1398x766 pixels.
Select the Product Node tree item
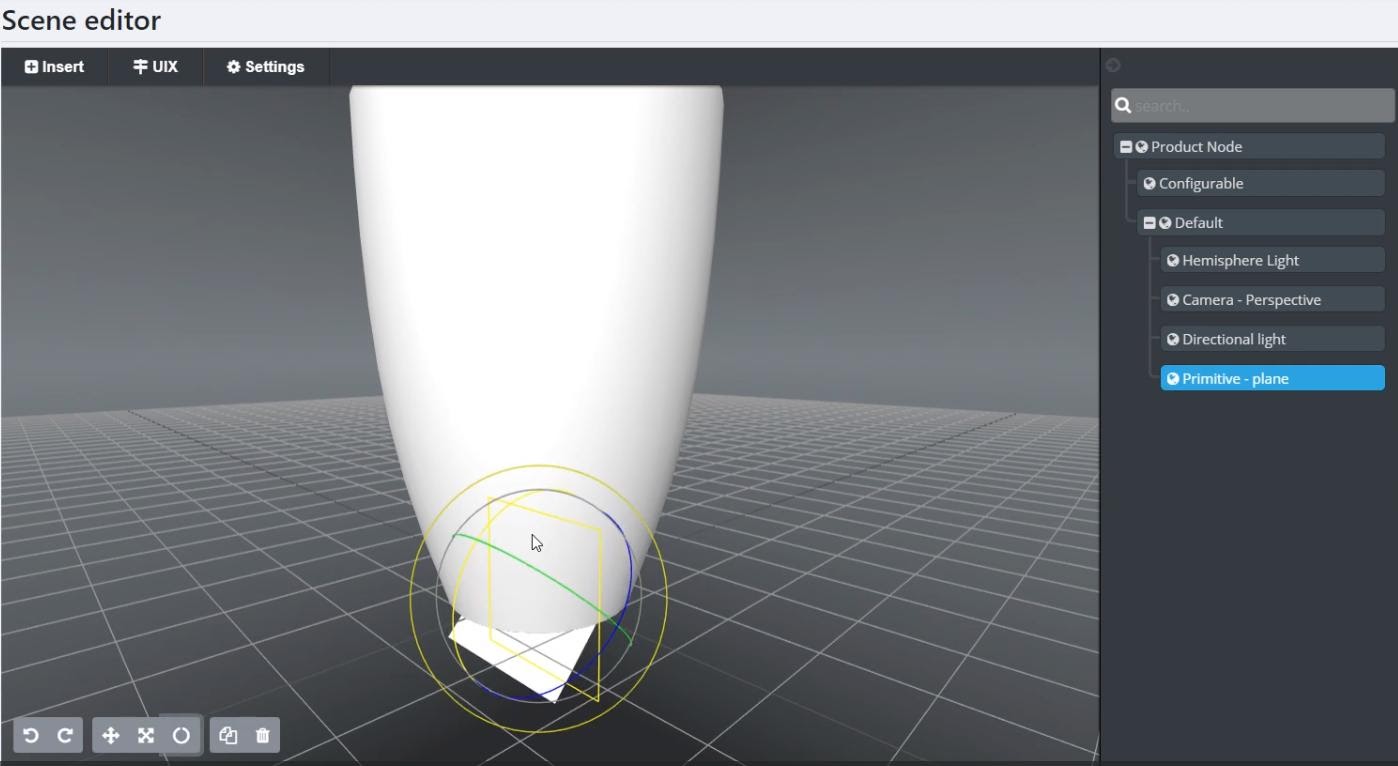coord(1249,147)
